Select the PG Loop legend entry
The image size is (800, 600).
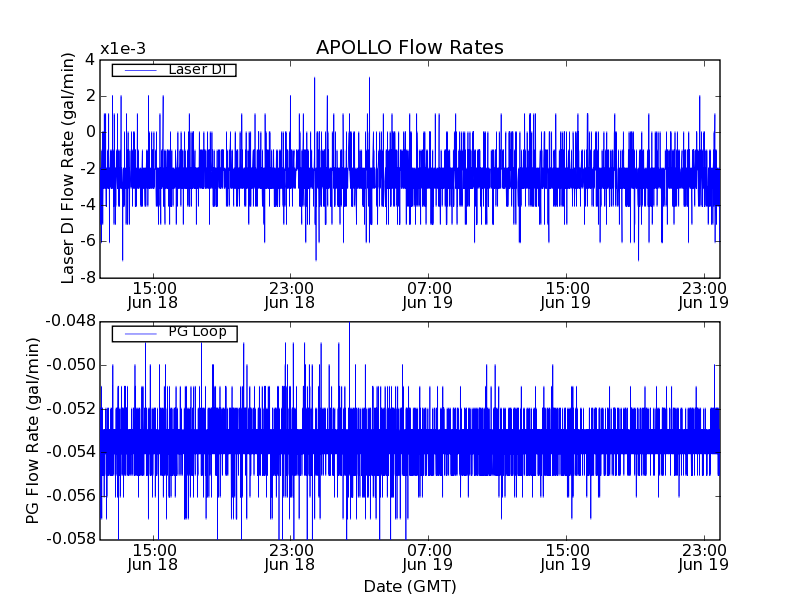[x=174, y=334]
